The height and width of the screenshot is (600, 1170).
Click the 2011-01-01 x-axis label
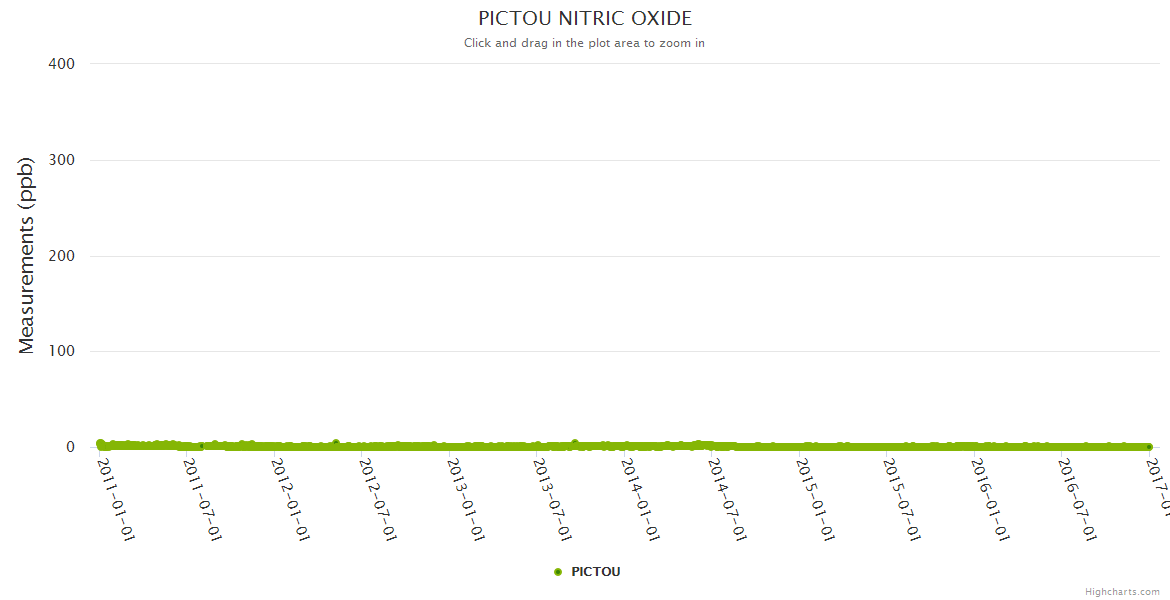(x=116, y=499)
